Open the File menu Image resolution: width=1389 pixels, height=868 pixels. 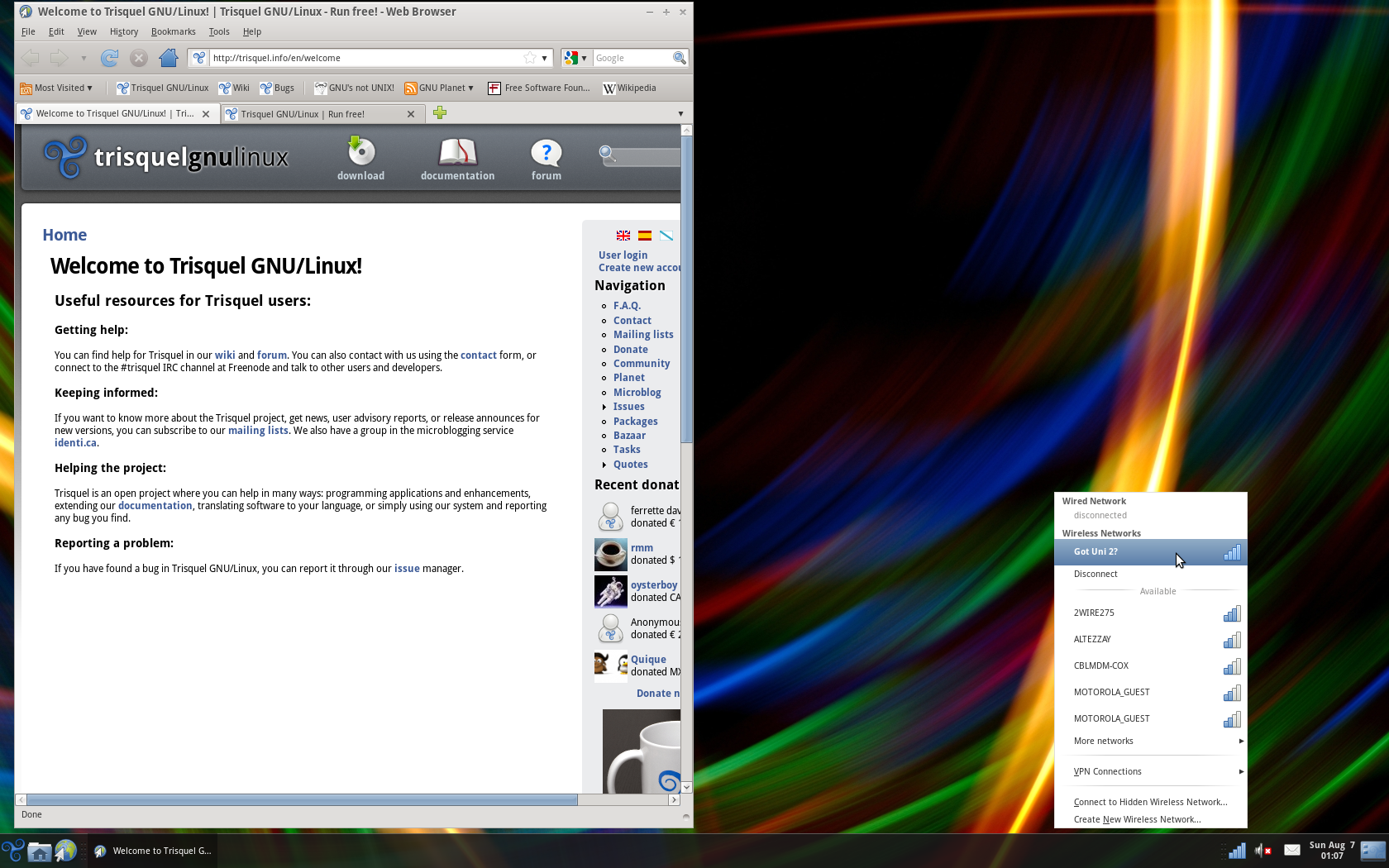(x=28, y=31)
